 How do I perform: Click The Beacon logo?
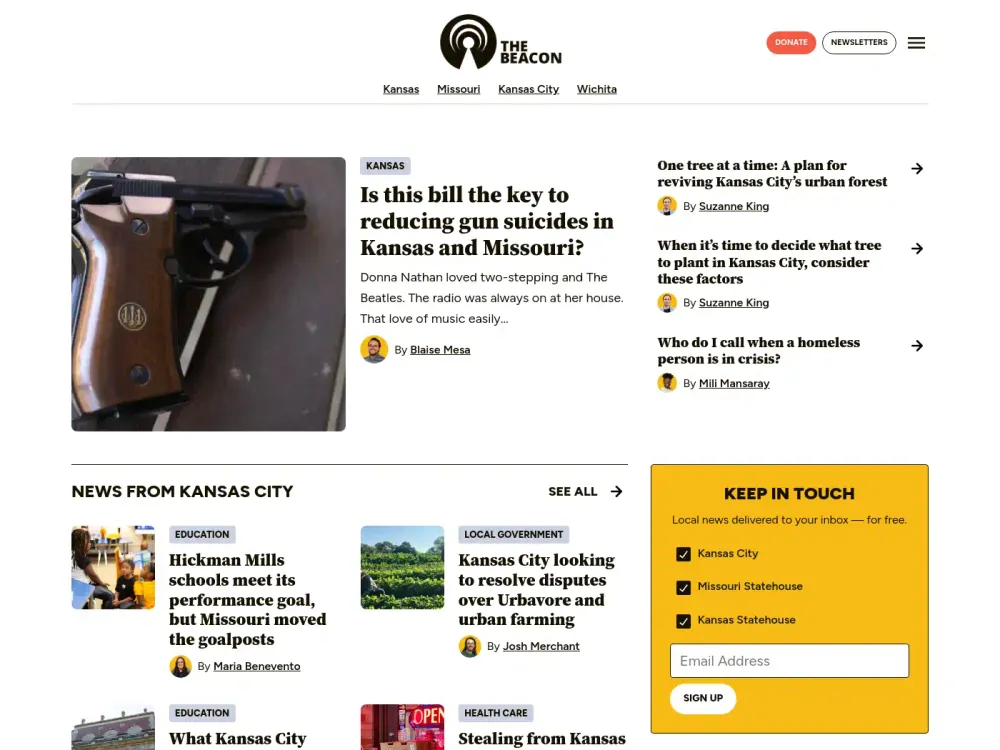point(501,42)
